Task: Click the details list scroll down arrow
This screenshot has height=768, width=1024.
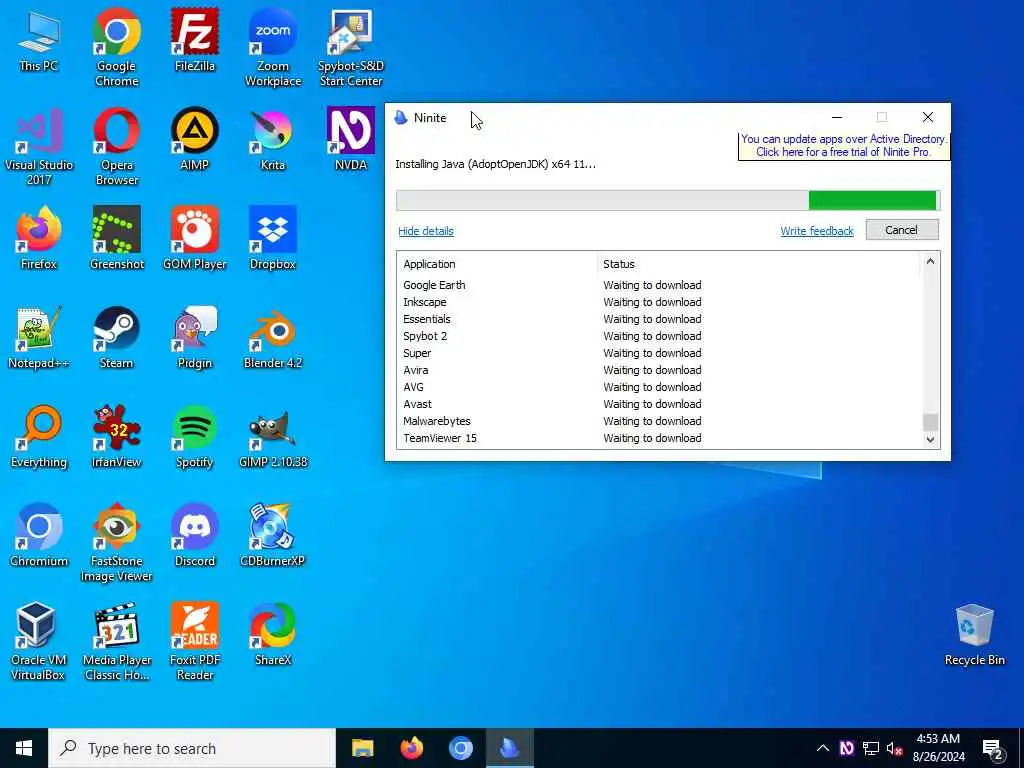Action: tap(930, 440)
